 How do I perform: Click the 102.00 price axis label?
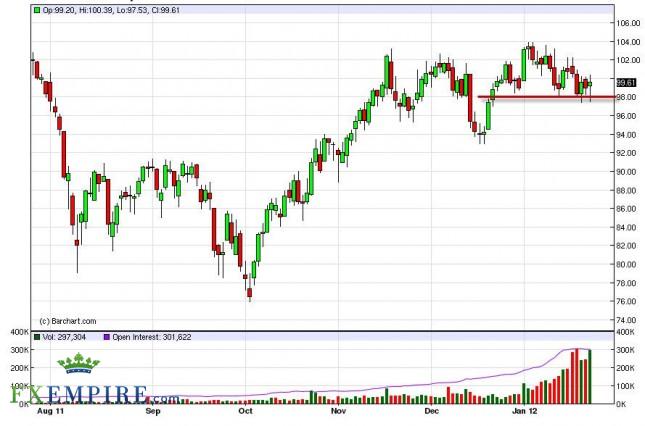coord(628,60)
